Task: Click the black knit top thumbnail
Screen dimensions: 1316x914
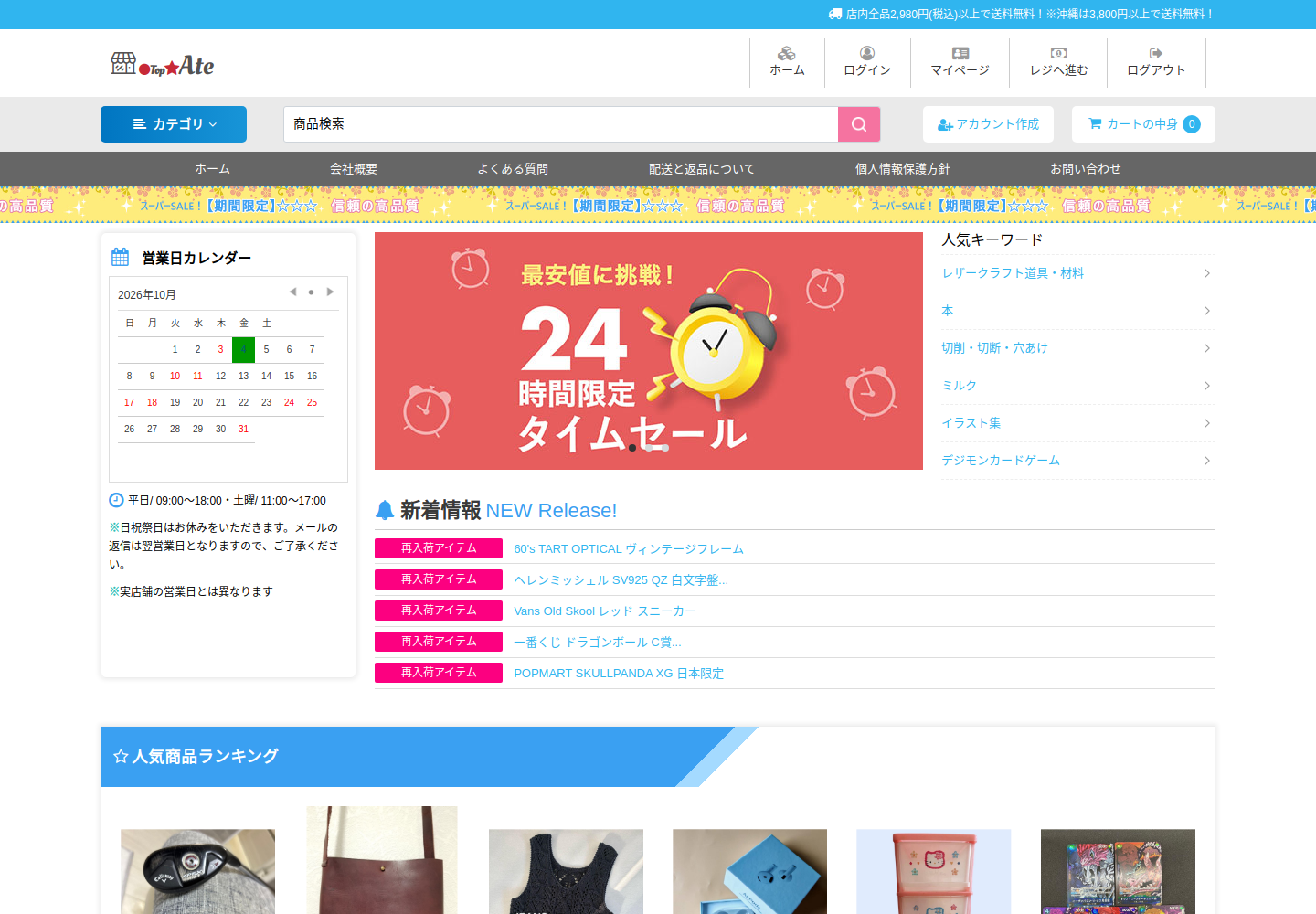Action: click(566, 871)
